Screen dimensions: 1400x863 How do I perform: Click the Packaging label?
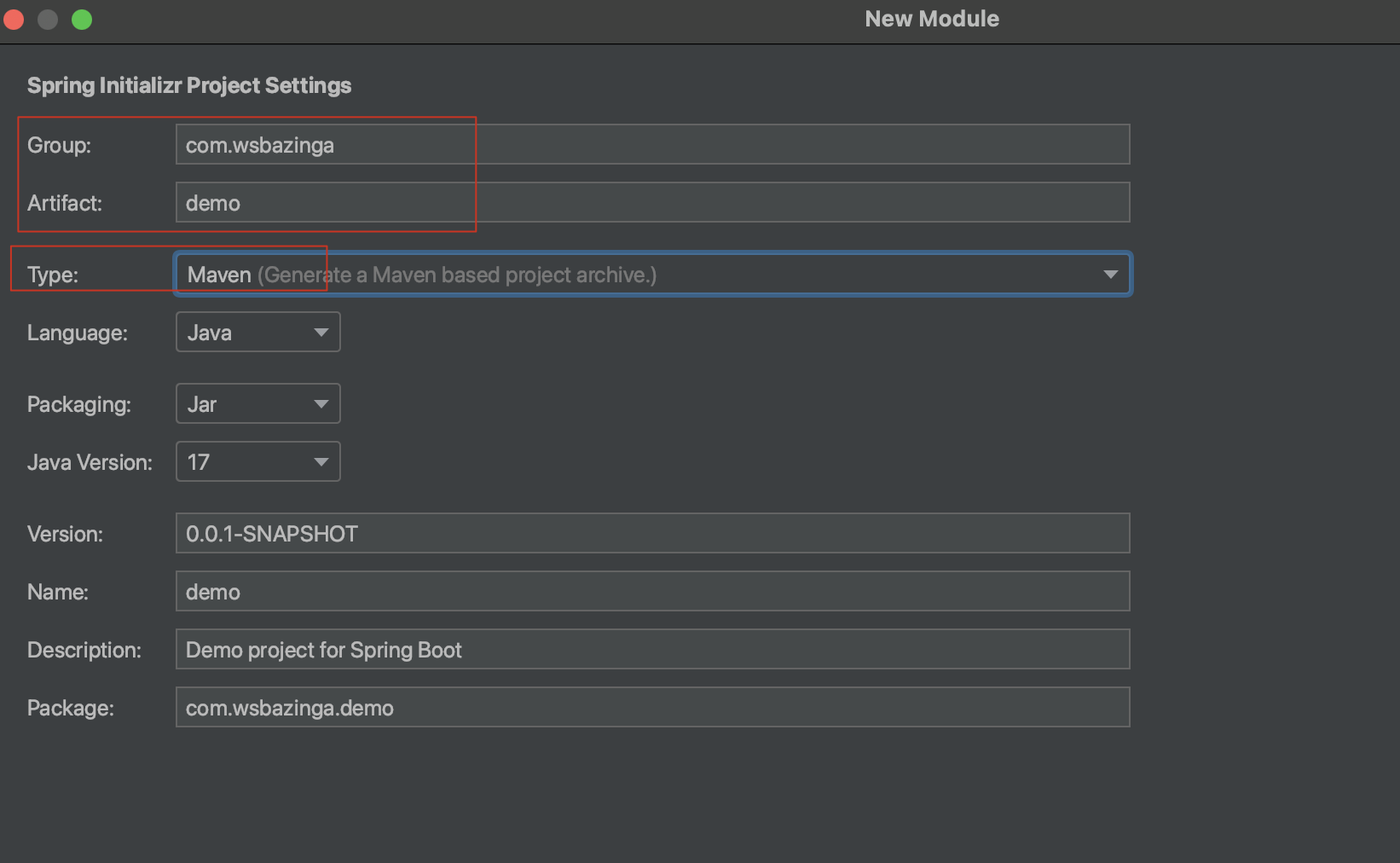pyautogui.click(x=79, y=404)
